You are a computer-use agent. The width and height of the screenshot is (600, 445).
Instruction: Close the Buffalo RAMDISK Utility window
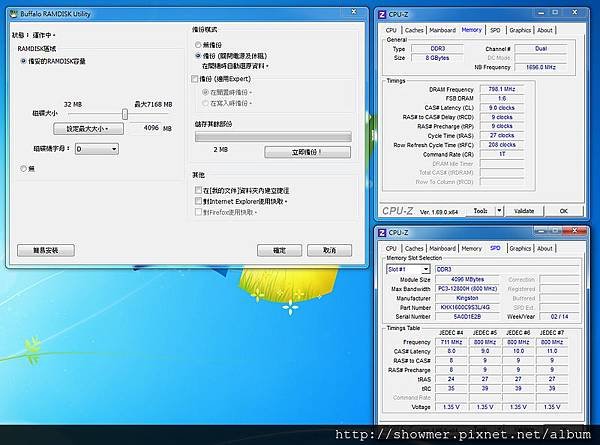354,12
